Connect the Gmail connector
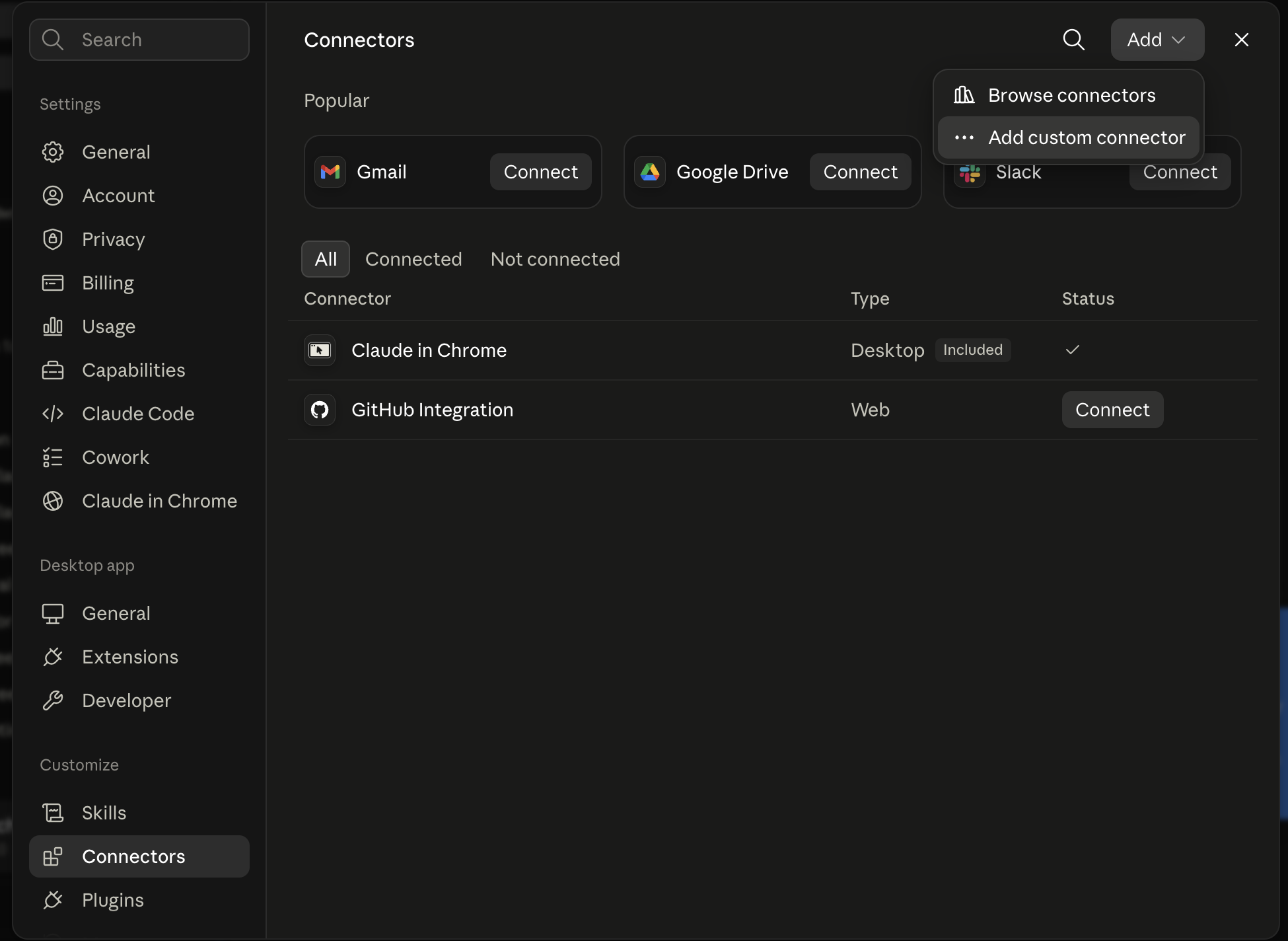 click(540, 172)
